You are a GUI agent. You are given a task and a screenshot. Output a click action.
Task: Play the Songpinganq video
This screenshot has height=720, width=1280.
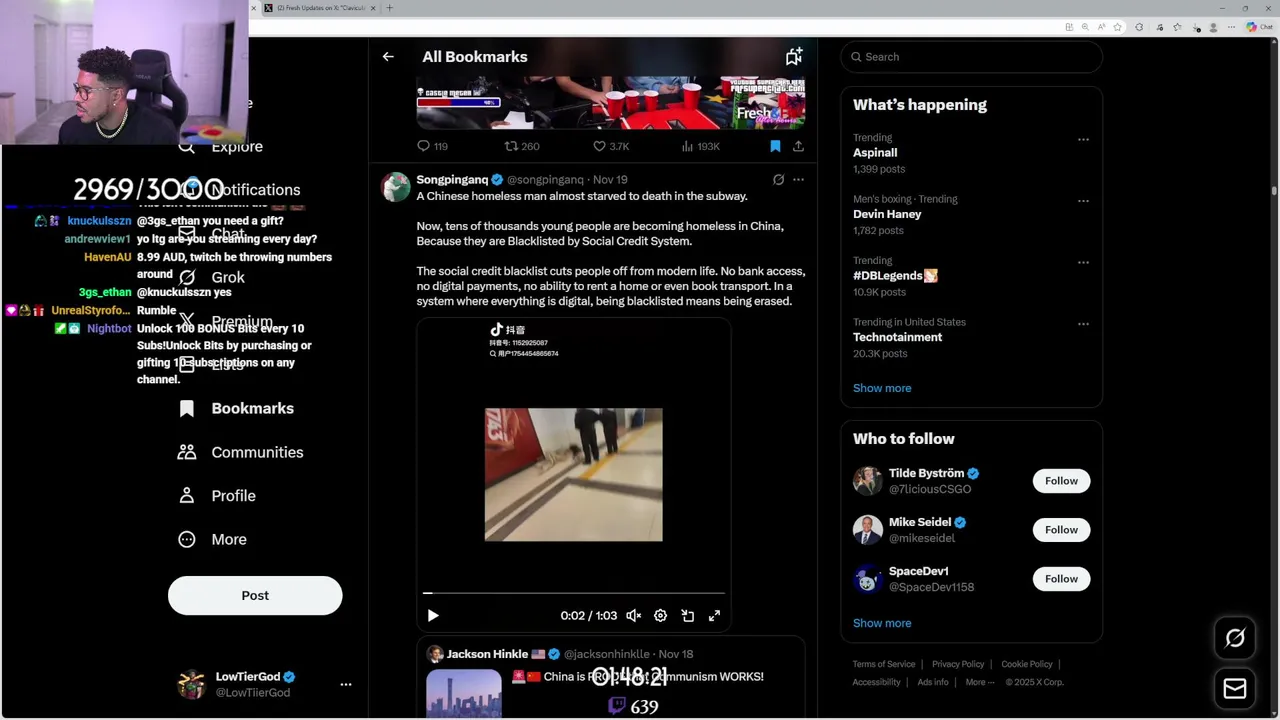pyautogui.click(x=433, y=616)
